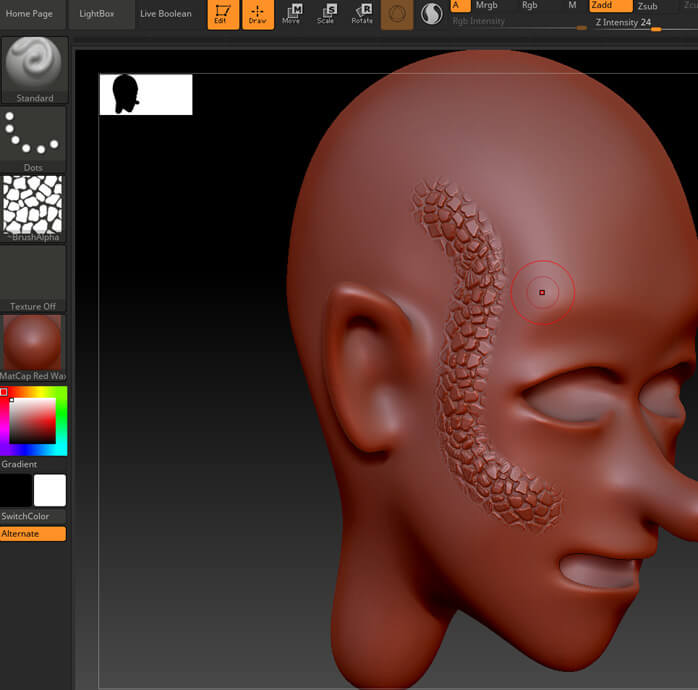The width and height of the screenshot is (698, 690).
Task: Enable the Mrgb painting mode
Action: point(486,6)
